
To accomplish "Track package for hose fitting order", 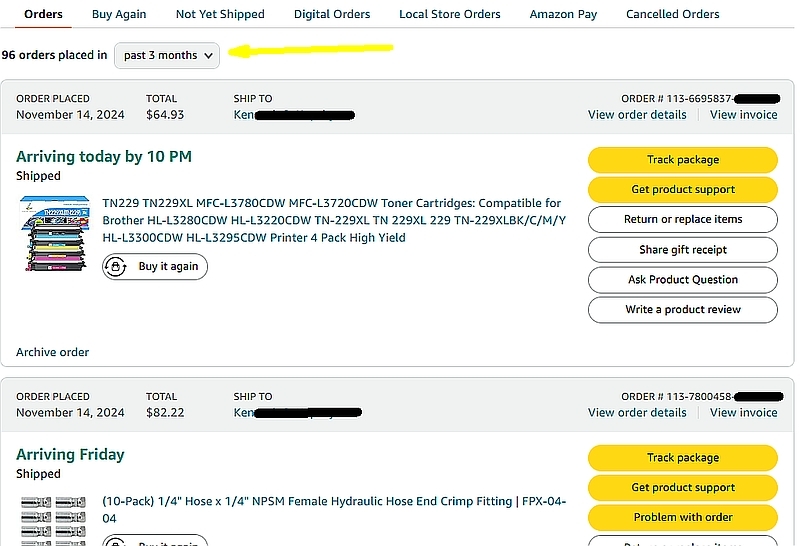I will (683, 458).
